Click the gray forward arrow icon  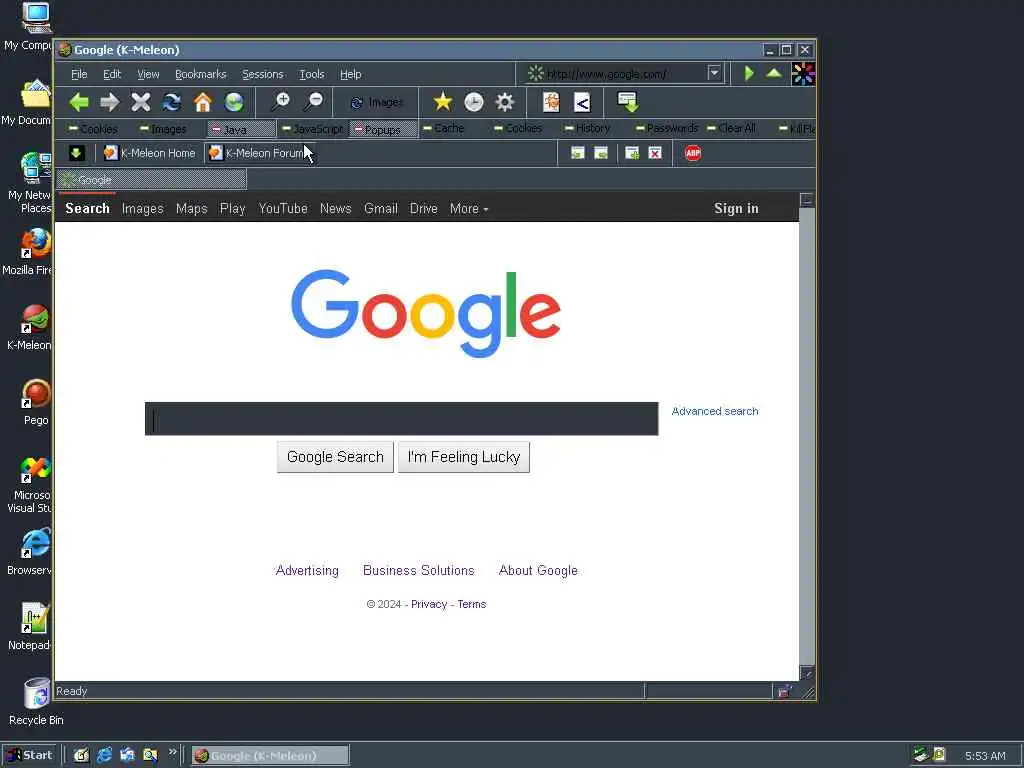(110, 102)
